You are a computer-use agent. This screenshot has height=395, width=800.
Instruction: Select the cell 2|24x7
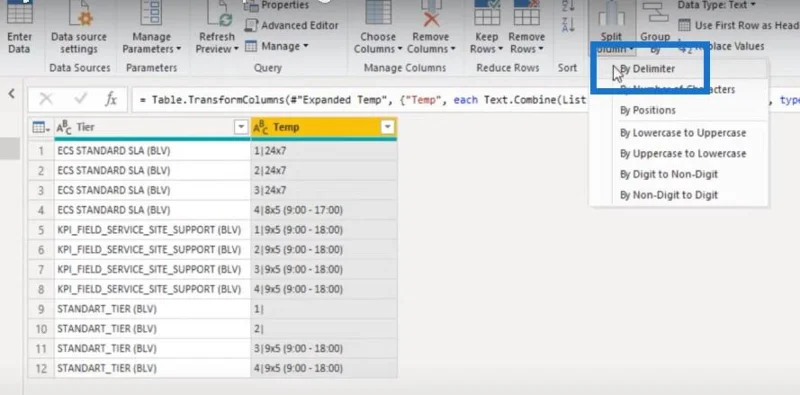pyautogui.click(x=323, y=170)
